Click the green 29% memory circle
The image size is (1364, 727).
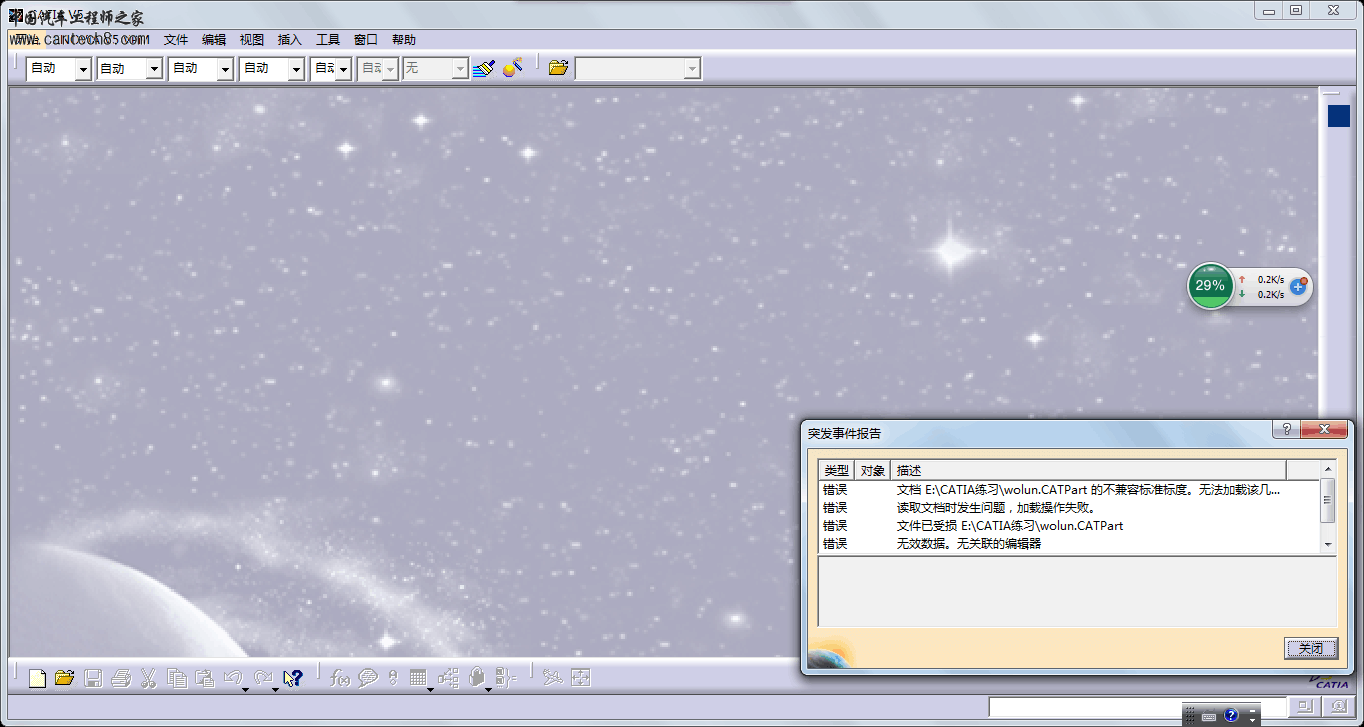1210,286
